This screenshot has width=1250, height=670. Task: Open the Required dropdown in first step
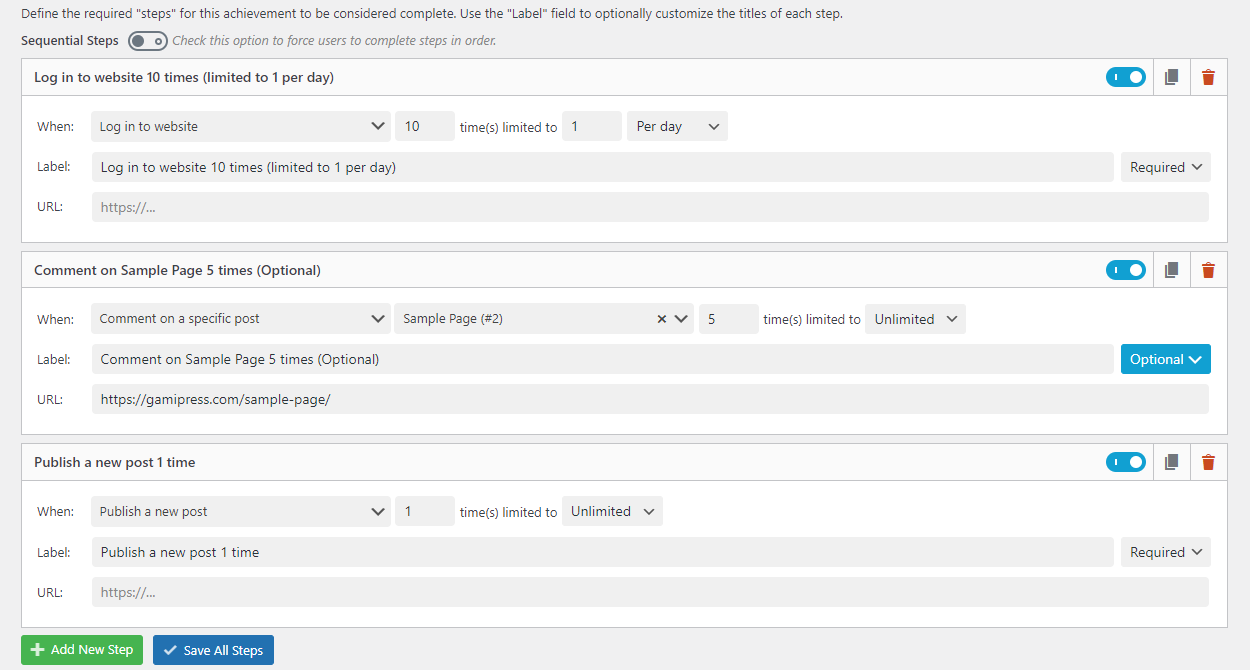pyautogui.click(x=1165, y=168)
